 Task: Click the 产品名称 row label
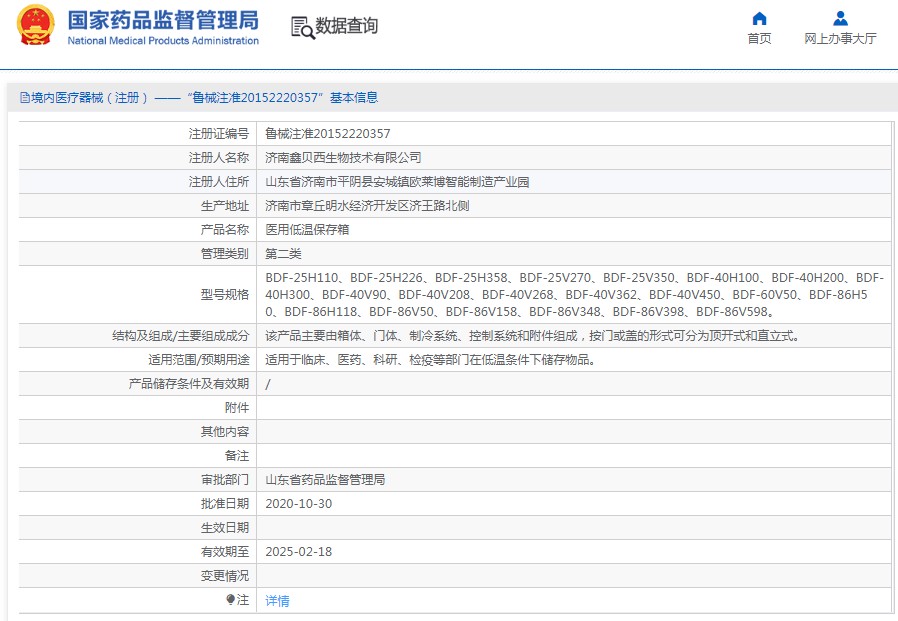coord(224,230)
